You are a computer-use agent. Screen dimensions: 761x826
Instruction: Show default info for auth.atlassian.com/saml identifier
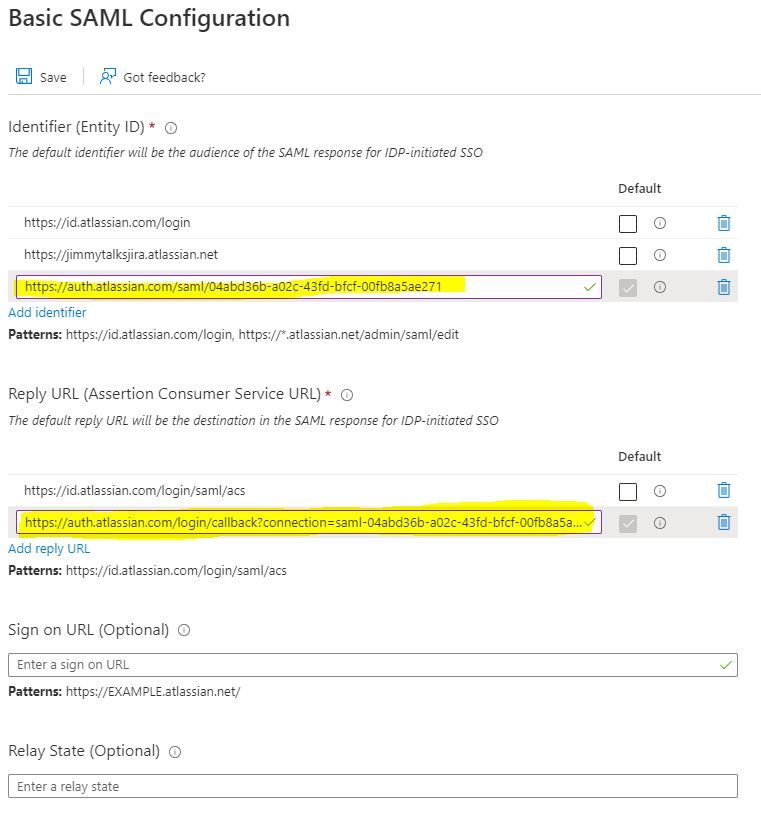[659, 287]
